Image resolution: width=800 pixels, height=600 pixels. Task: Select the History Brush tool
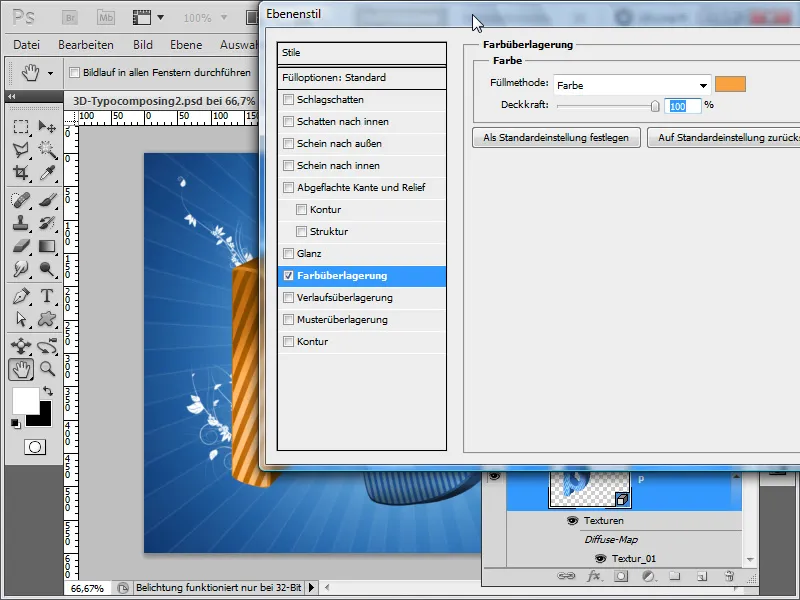click(x=47, y=223)
